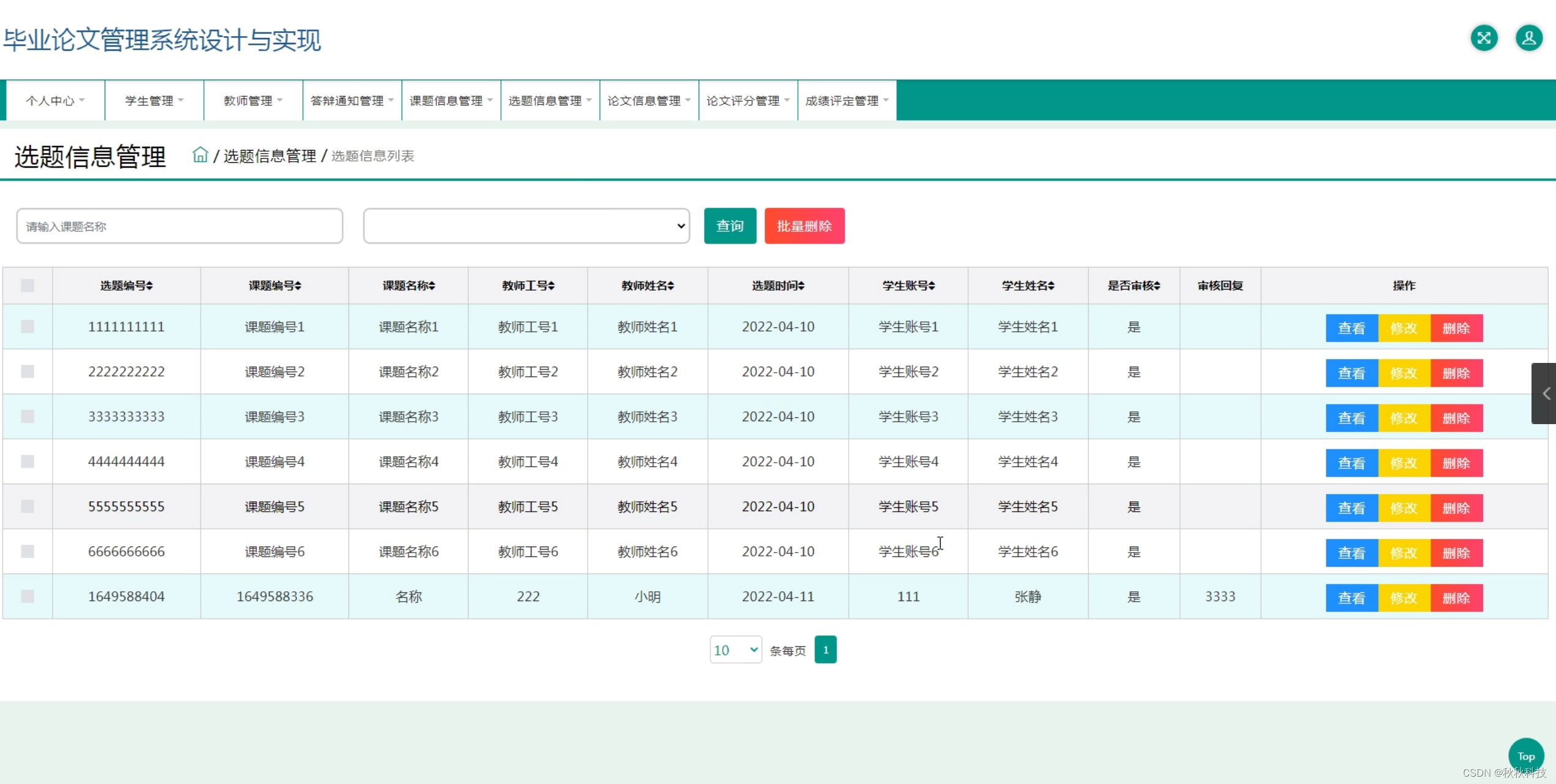The width and height of the screenshot is (1556, 784).
Task: Open the 论文评分管理 menu
Action: tap(748, 100)
